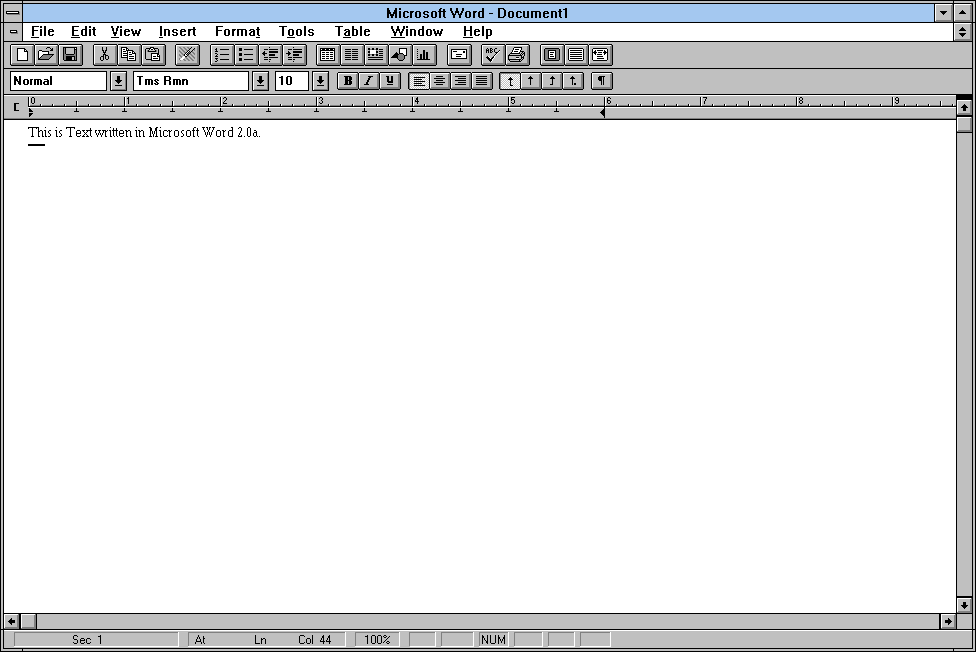The width and height of the screenshot is (976, 652).
Task: Click the vertical scrollbar down arrow
Action: point(964,605)
